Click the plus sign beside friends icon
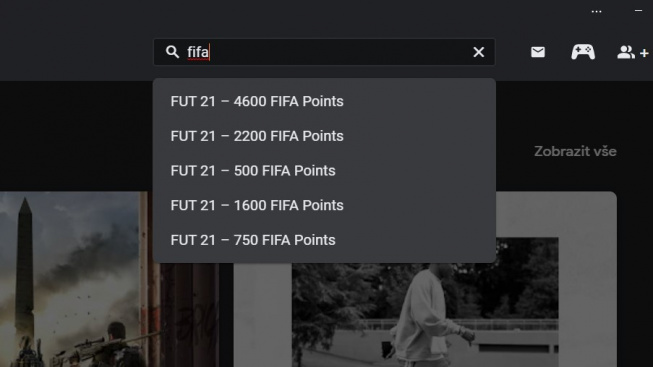 [644, 53]
